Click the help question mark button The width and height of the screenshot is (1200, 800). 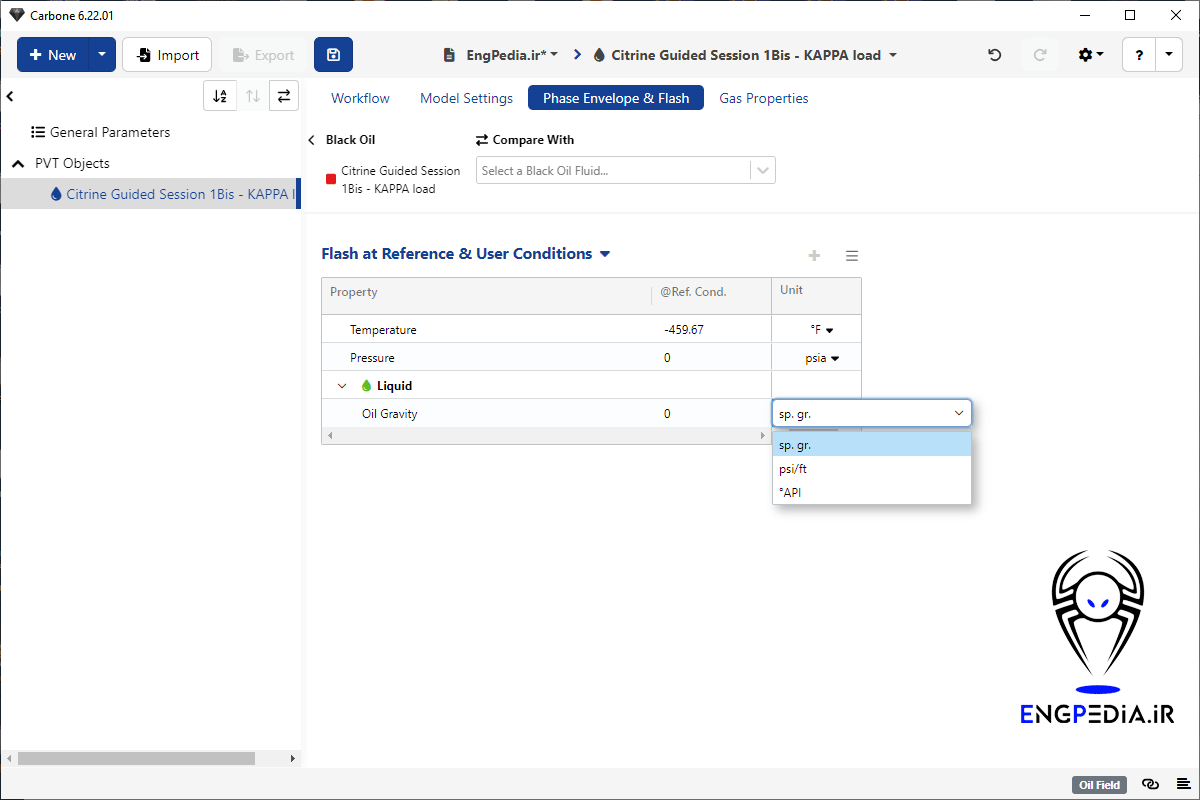[1139, 55]
